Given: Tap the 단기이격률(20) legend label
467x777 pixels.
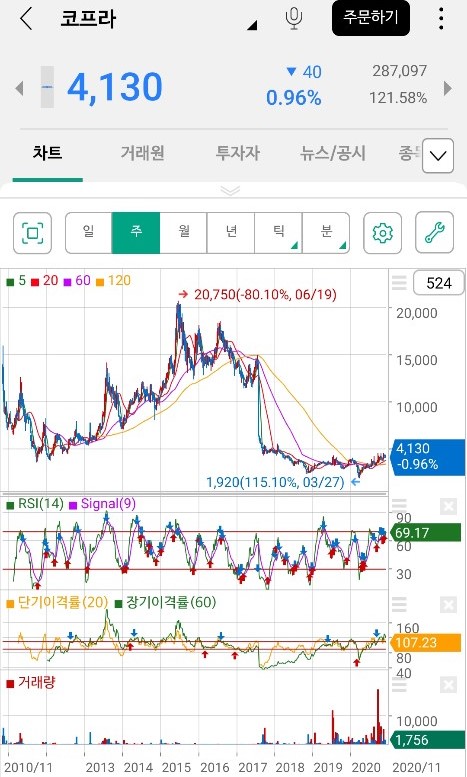Looking at the screenshot, I should point(62,603).
